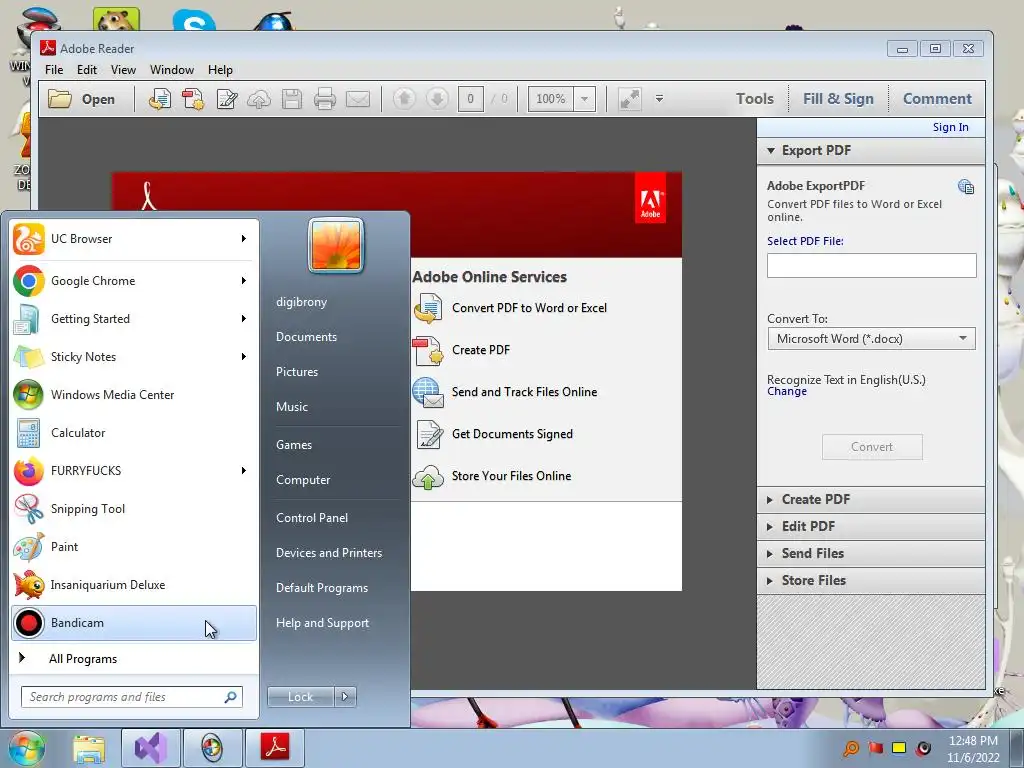Viewport: 1024px width, 768px height.
Task: Click the page number field in toolbar
Action: (x=470, y=99)
